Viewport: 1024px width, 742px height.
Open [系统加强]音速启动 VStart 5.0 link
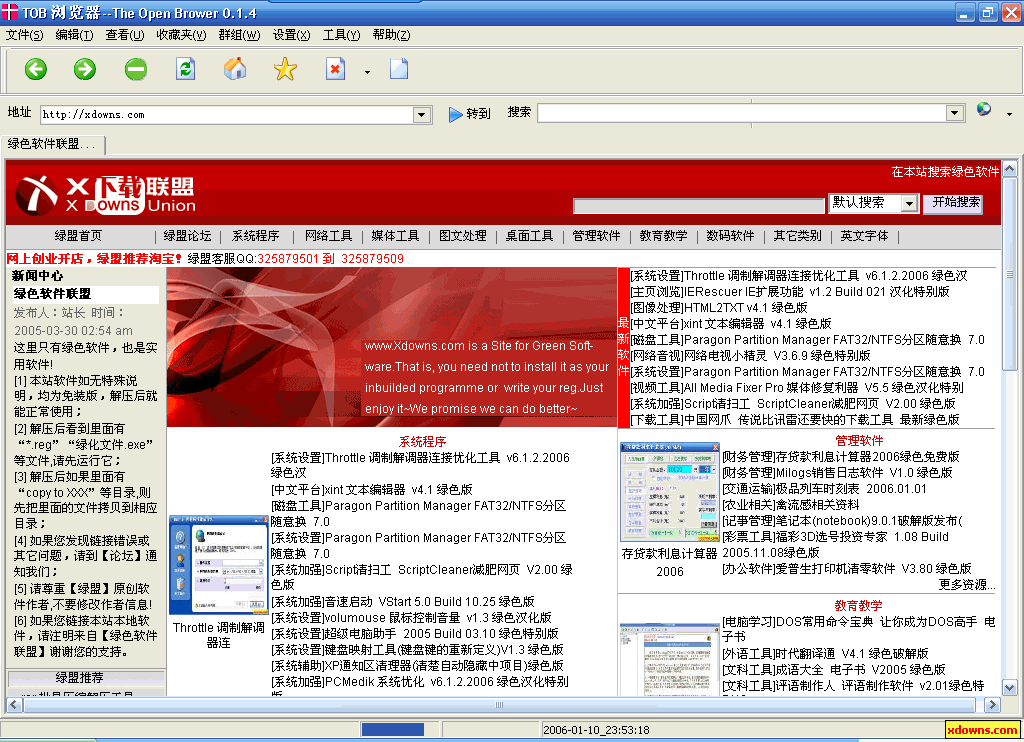click(x=402, y=602)
